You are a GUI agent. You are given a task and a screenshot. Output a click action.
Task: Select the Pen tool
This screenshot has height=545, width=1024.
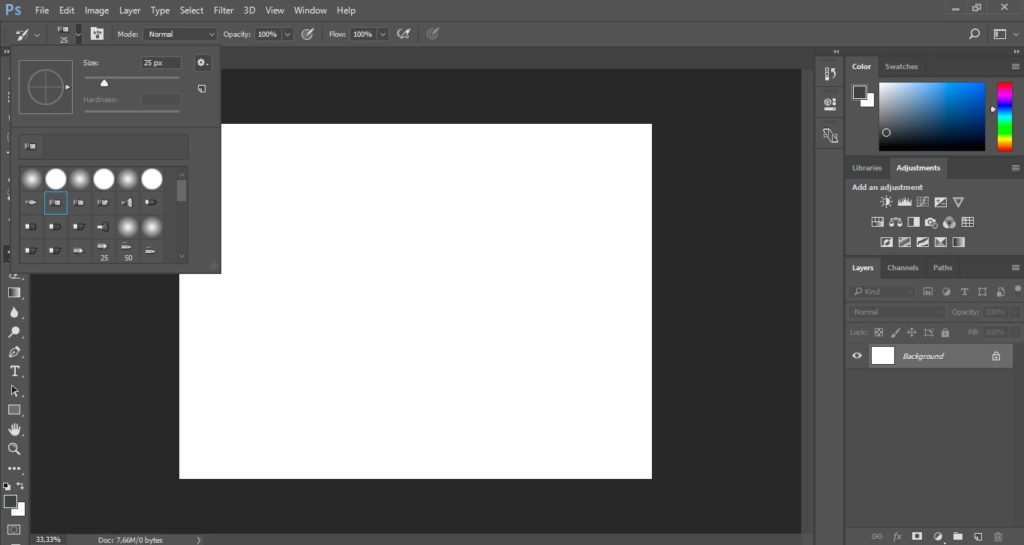click(x=15, y=352)
